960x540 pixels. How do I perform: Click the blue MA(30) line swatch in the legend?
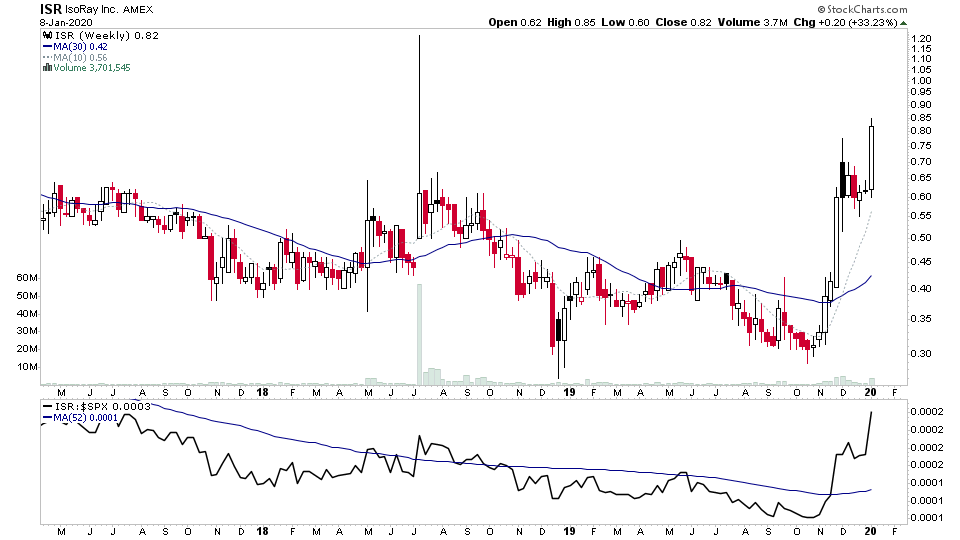click(x=47, y=47)
